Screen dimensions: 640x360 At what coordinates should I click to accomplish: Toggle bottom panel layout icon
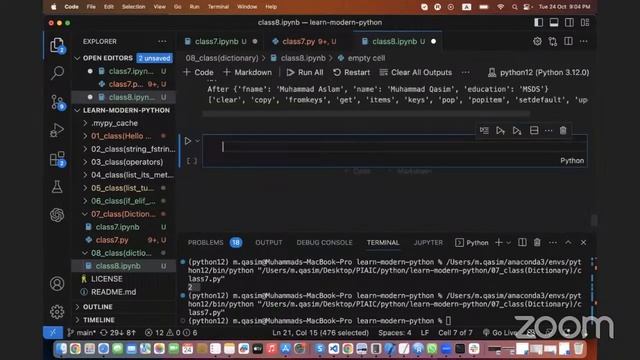pyautogui.click(x=553, y=22)
